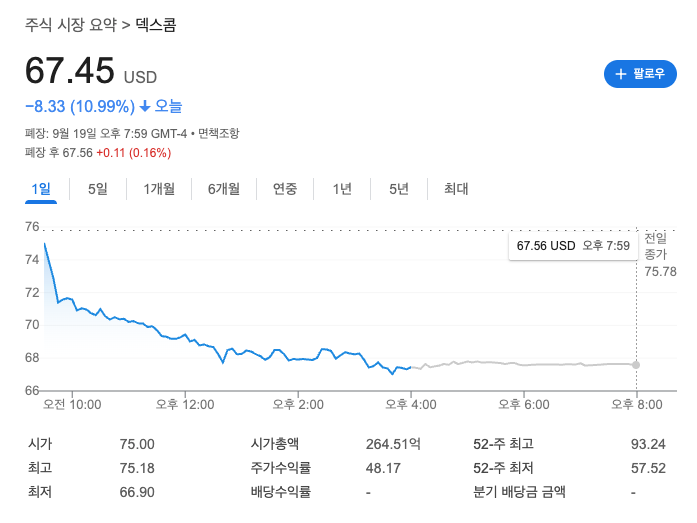Click the 67.45 current price text
Image resolution: width=697 pixels, height=523 pixels.
click(70, 71)
